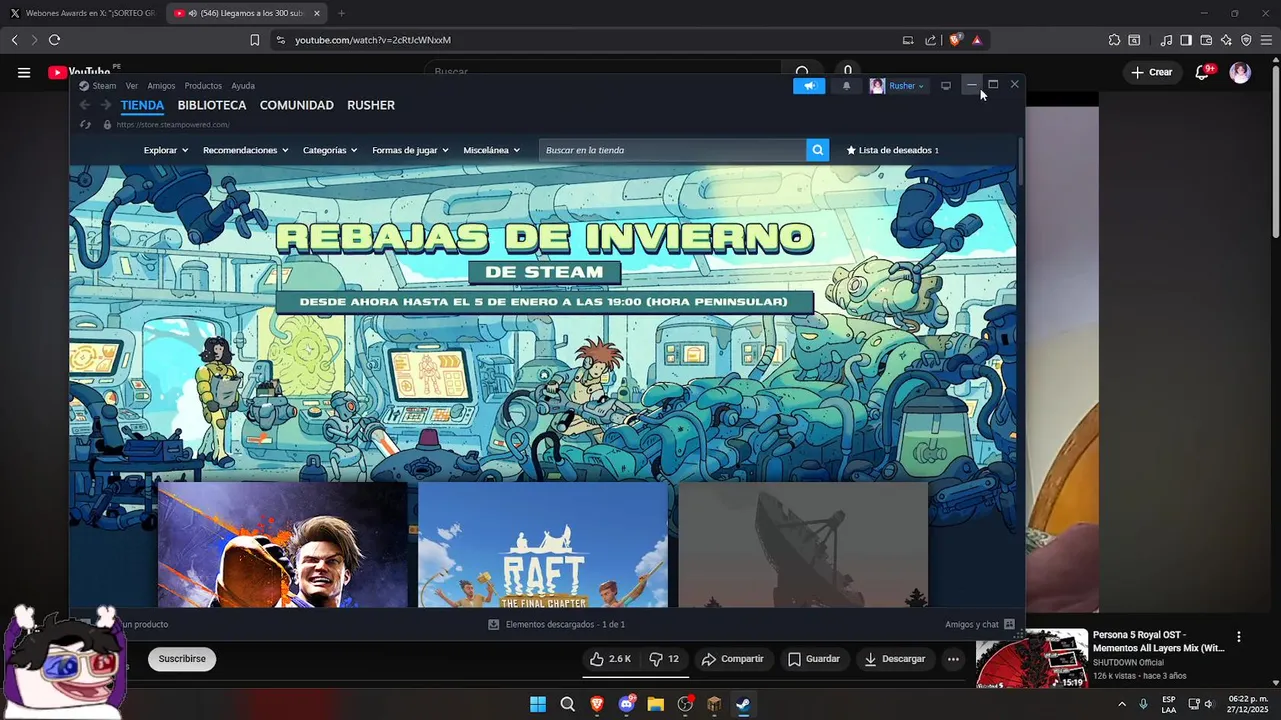This screenshot has width=1281, height=720.
Task: Go forward using Steam's right arrow
Action: point(106,105)
